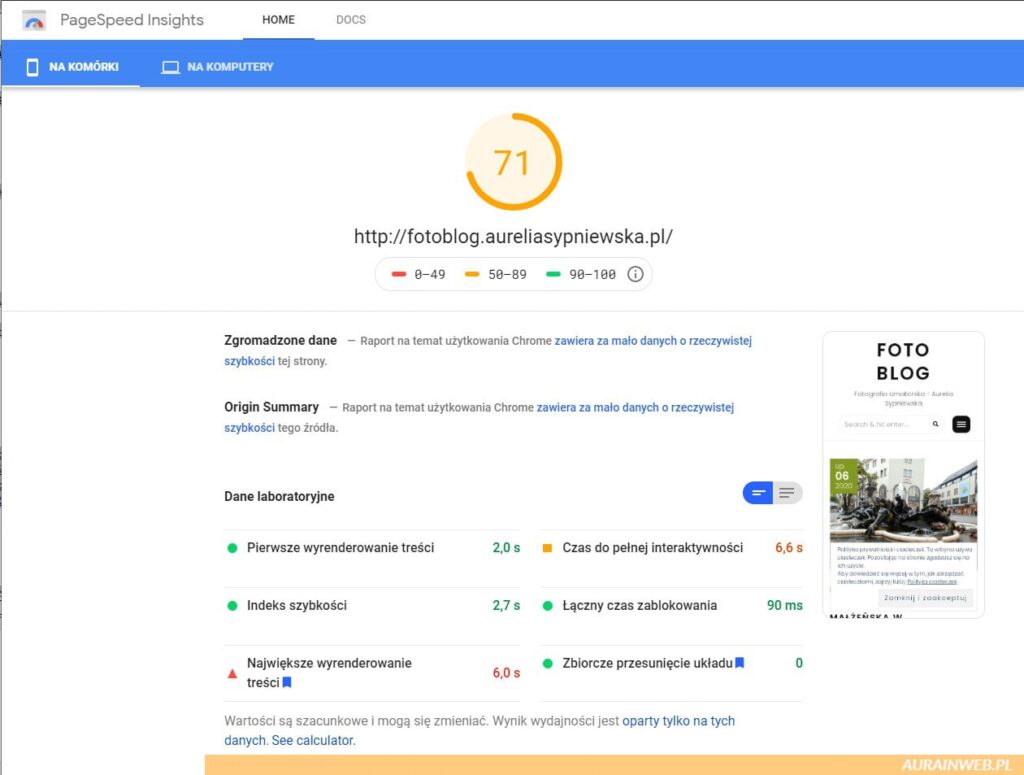Click the mobile page screenshot thumbnail
Screen dimensions: 1024x775
pos(903,475)
